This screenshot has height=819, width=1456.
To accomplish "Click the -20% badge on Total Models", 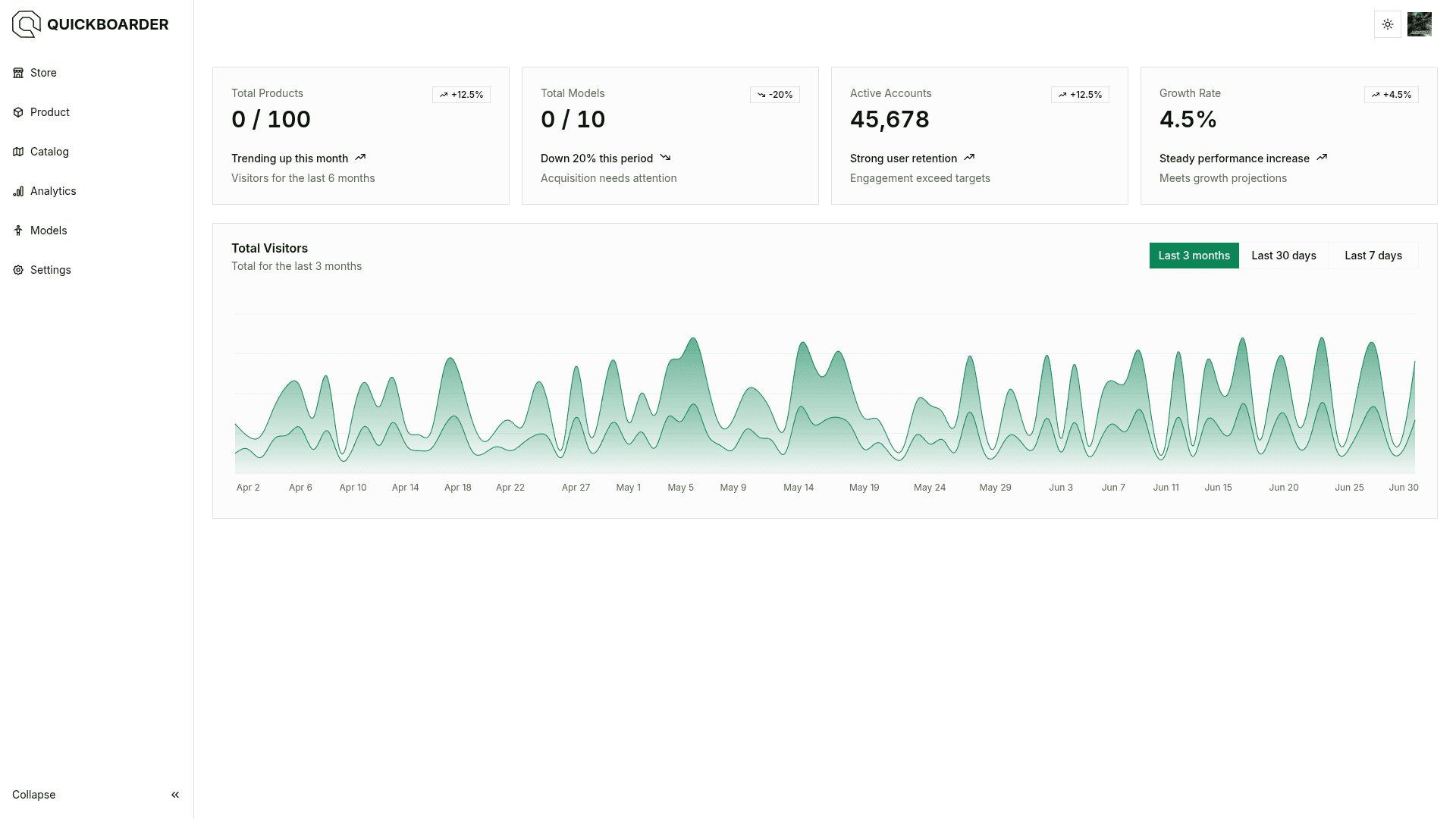I will pos(774,95).
